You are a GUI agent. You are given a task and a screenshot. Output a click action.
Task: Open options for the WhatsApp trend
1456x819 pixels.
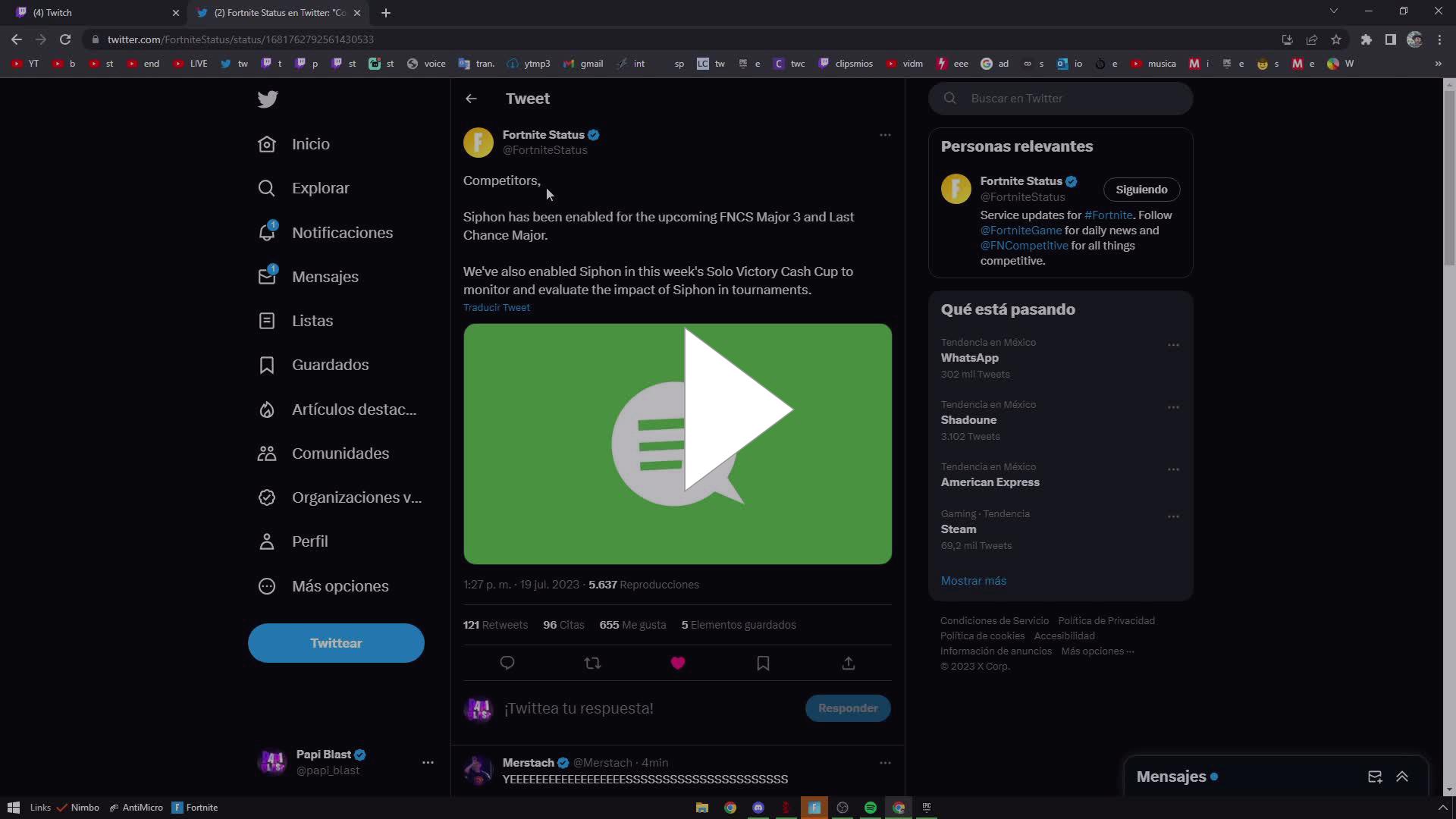[x=1173, y=344]
